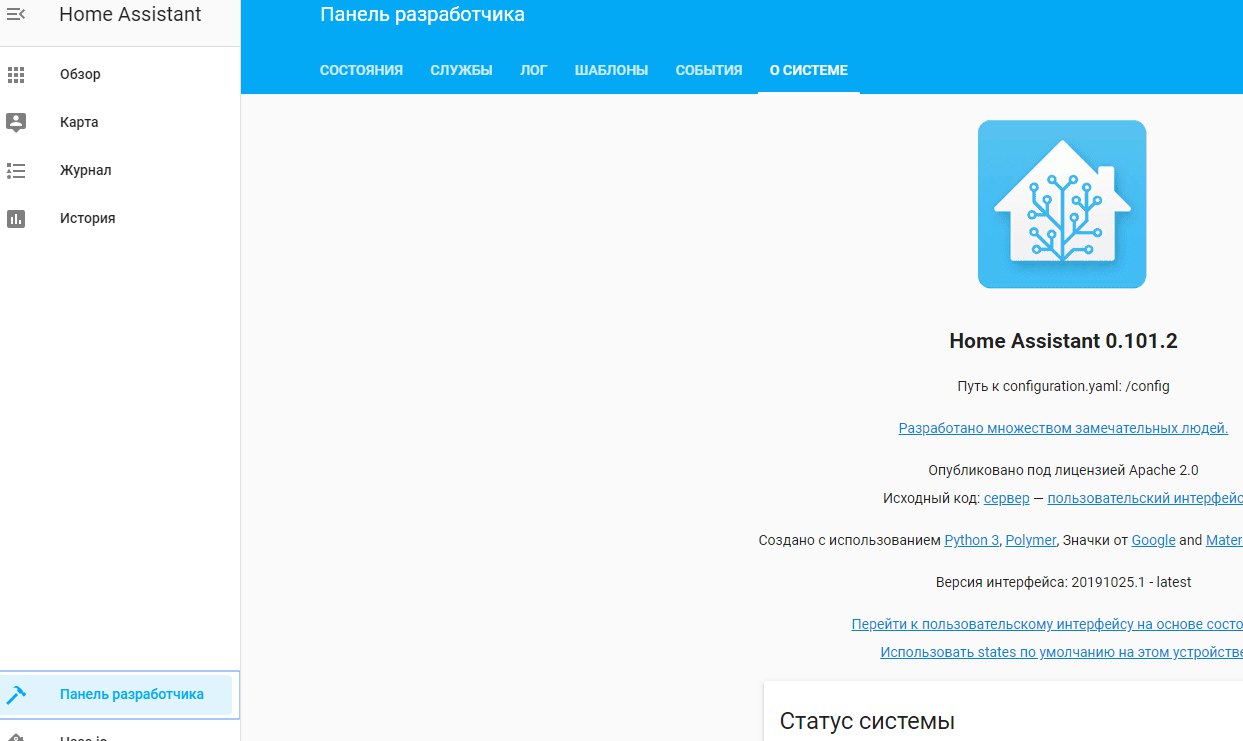
Task: Switch to the Службы tab
Action: coord(461,71)
